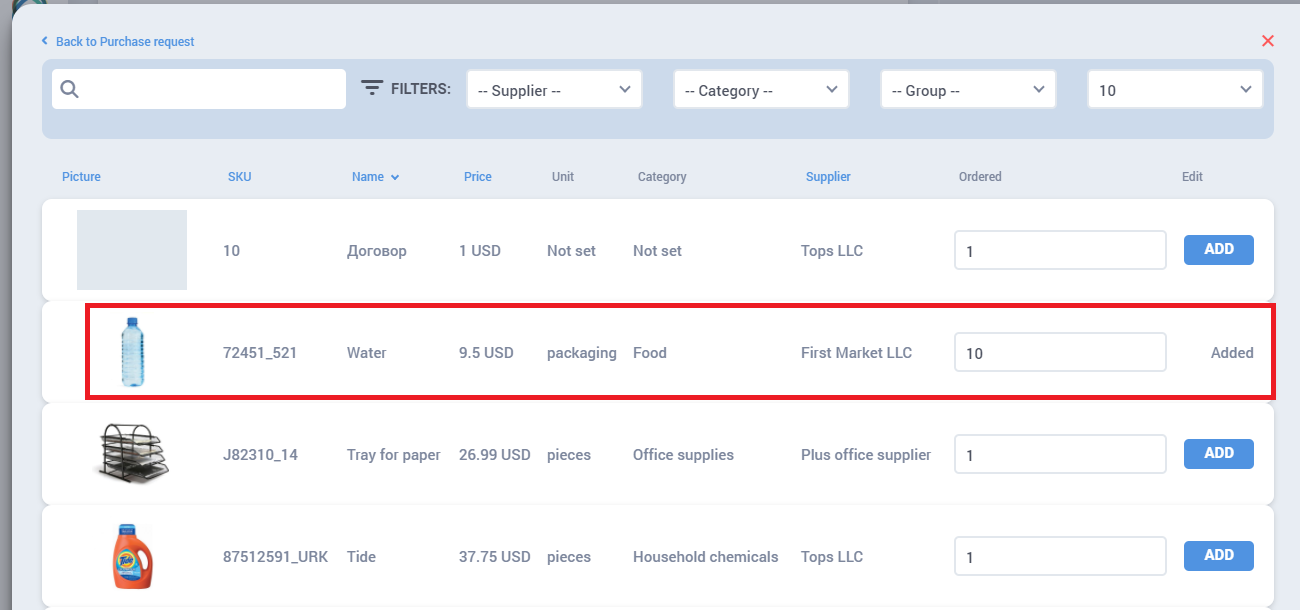Click the search magnifier icon
This screenshot has width=1300, height=610.
[69, 89]
